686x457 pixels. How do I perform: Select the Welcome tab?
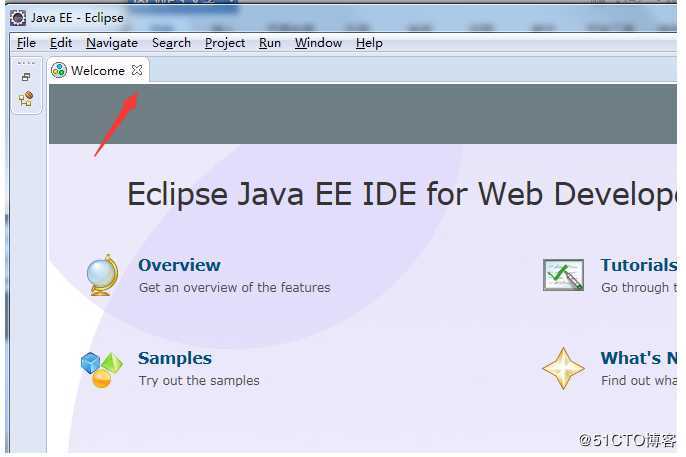click(98, 70)
